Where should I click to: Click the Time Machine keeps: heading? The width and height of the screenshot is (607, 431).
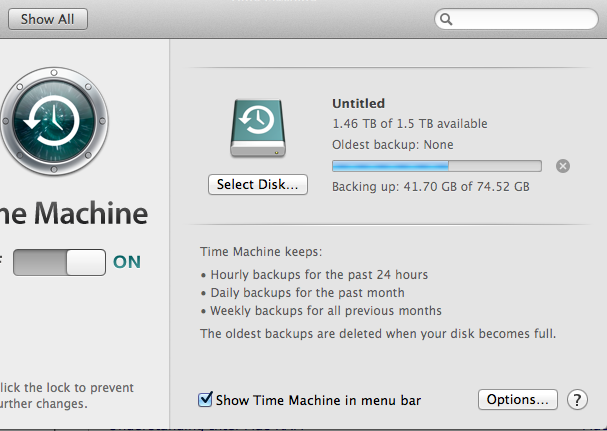261,252
